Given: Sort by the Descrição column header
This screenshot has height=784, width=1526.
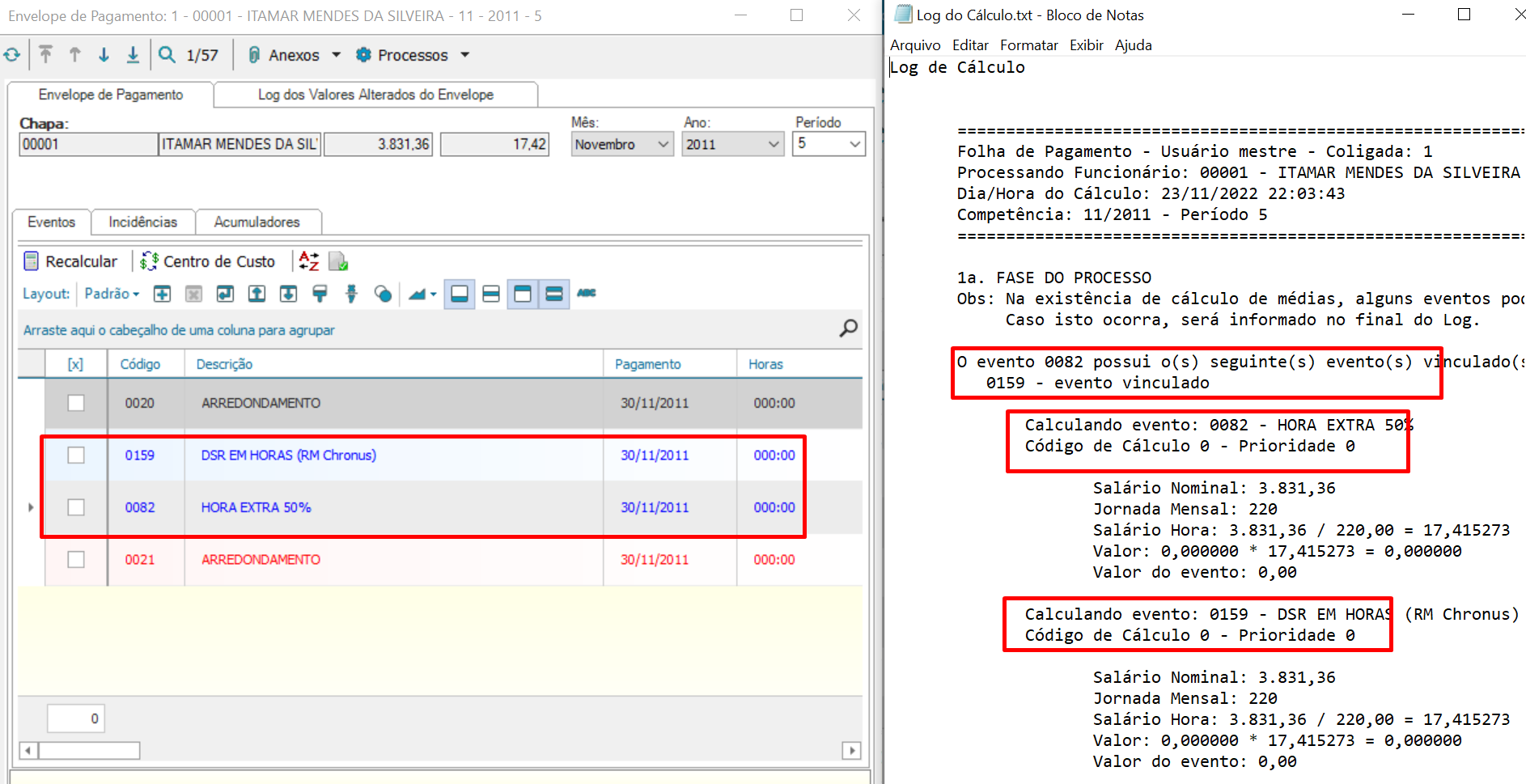Looking at the screenshot, I should [393, 364].
